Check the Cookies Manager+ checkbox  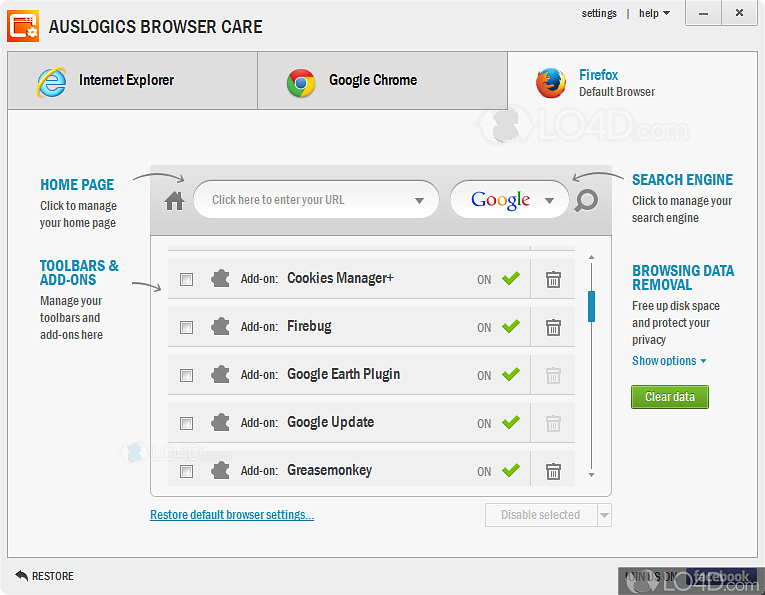(x=186, y=279)
